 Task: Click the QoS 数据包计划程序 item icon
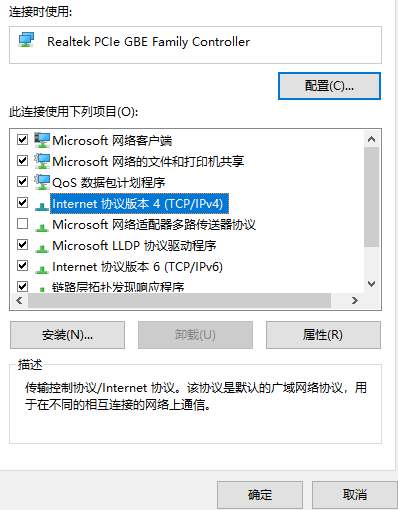point(42,182)
